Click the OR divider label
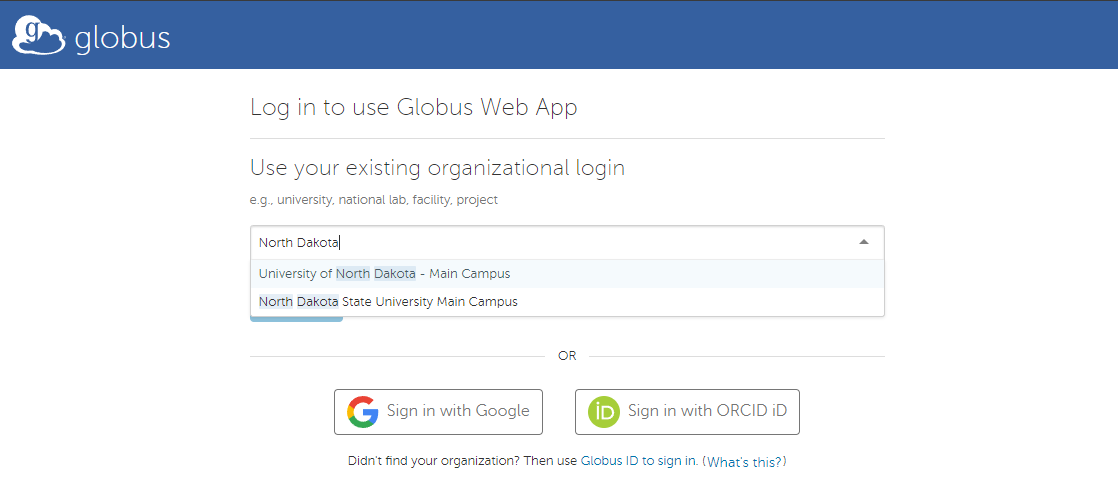Image resolution: width=1118 pixels, height=483 pixels. tap(567, 356)
